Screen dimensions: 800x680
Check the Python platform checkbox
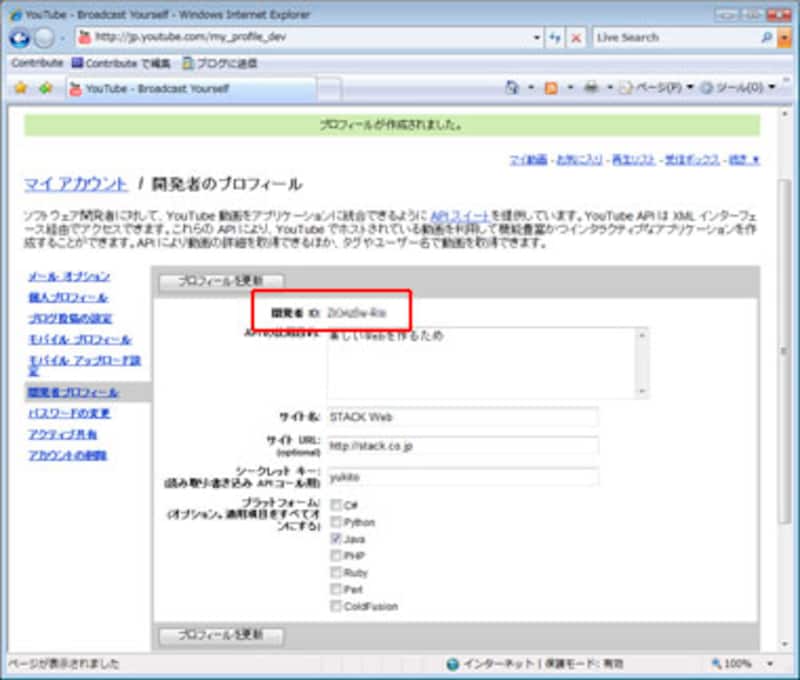click(337, 521)
